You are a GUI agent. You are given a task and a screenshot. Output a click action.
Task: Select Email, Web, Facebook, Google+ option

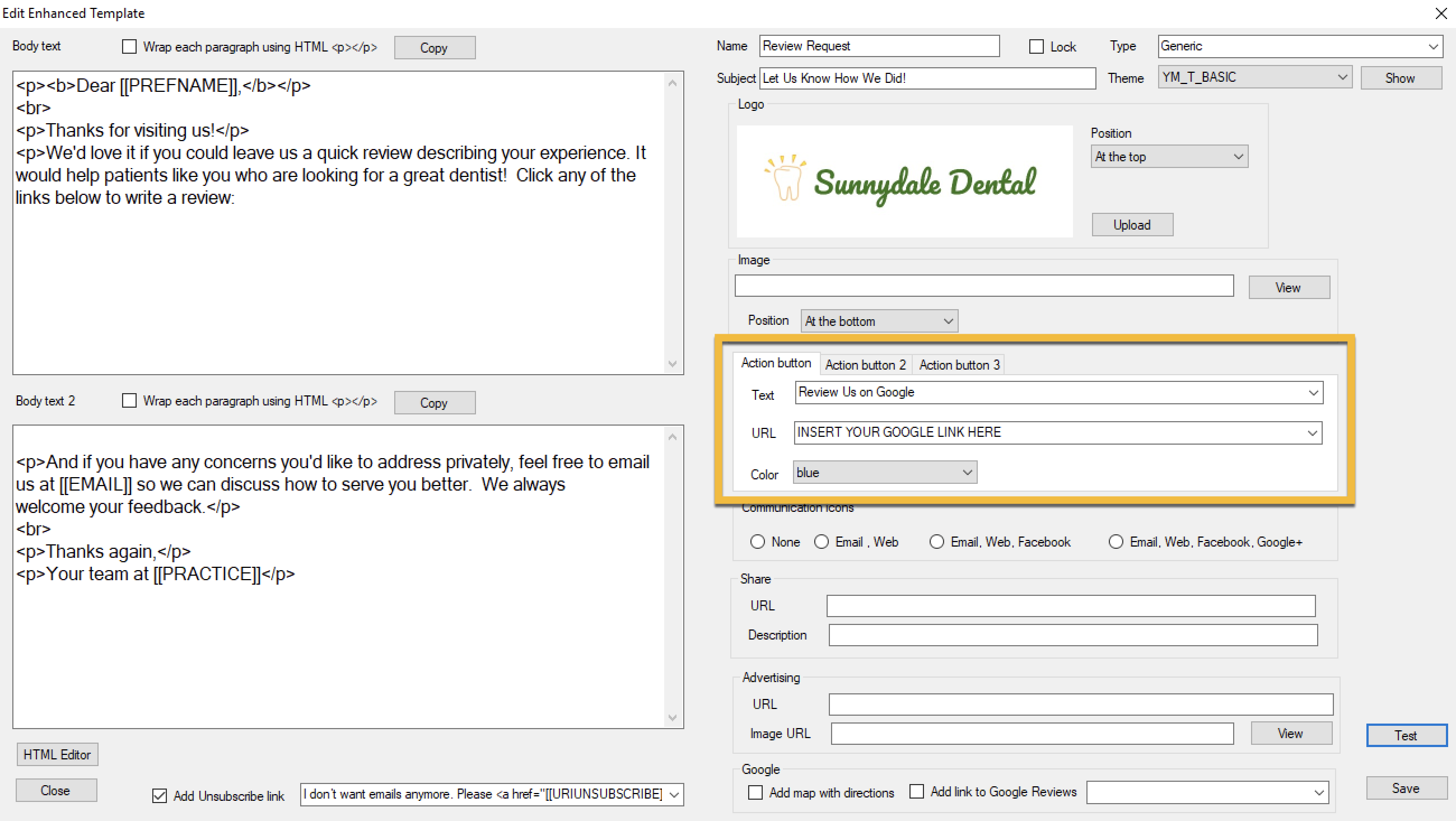click(x=1115, y=542)
